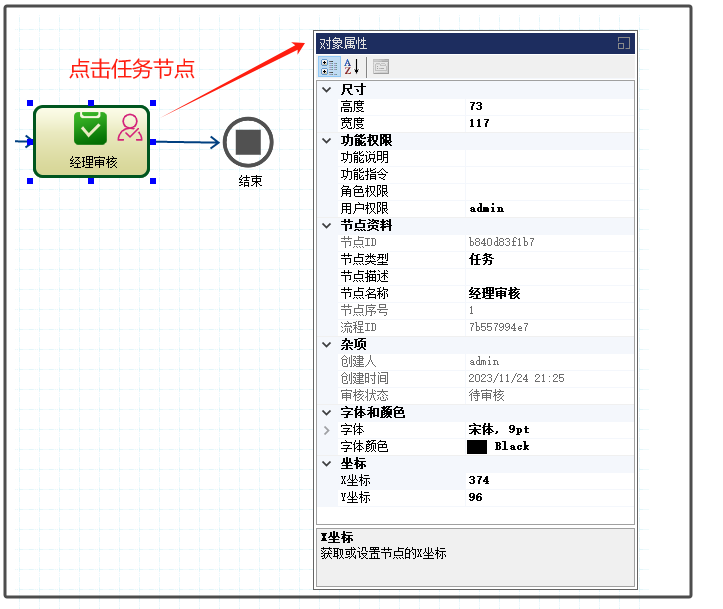
Task: Collapse the 功能权限 section
Action: point(326,141)
